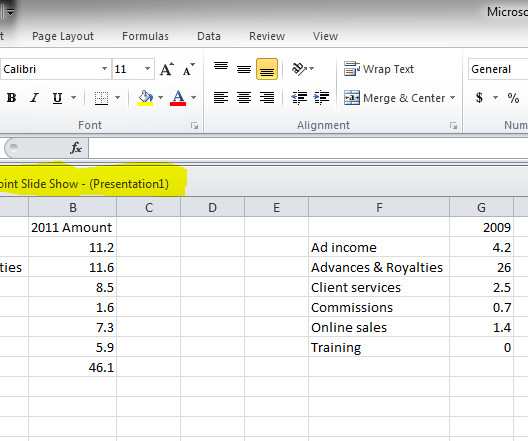528x441 pixels.
Task: Open Alignment dialog launcher
Action: tap(454, 126)
